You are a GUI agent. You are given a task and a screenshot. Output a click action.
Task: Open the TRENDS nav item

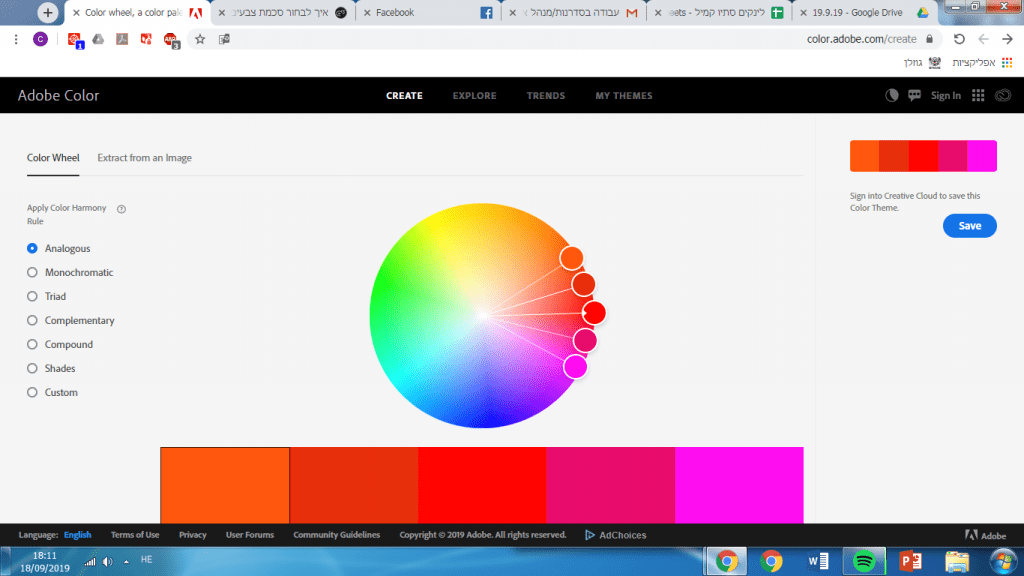tap(546, 95)
